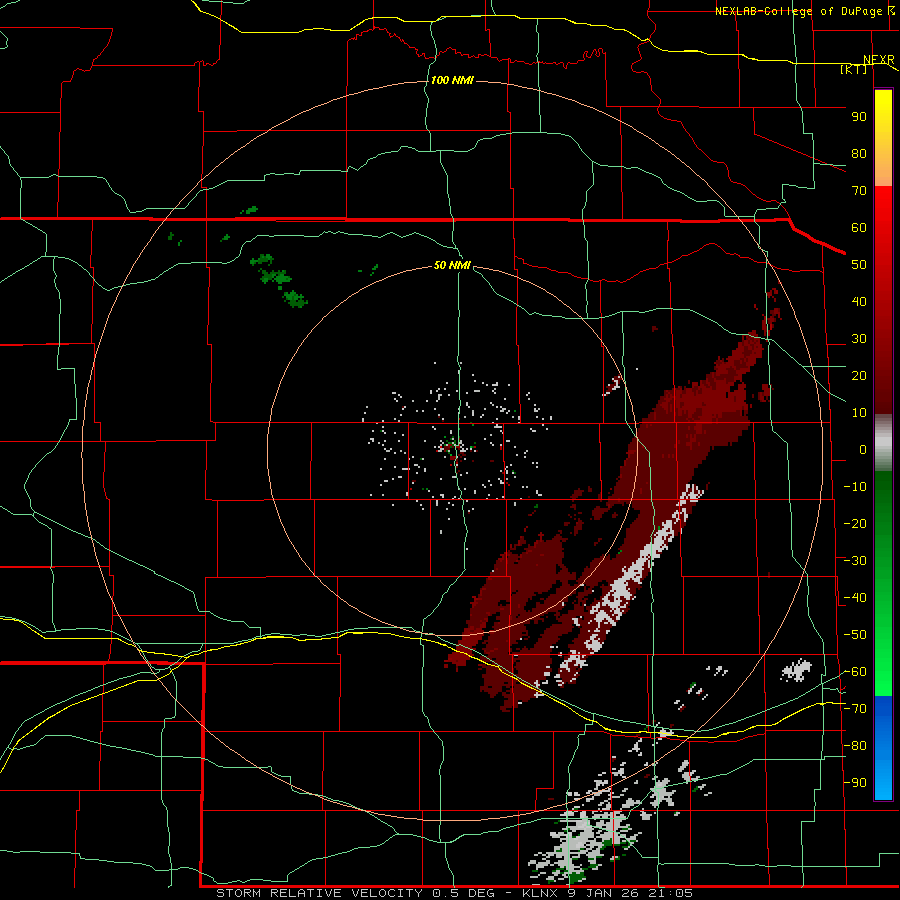Click the 90 value on velocity scale
Viewport: 900px width, 900px height.
pyautogui.click(x=859, y=117)
